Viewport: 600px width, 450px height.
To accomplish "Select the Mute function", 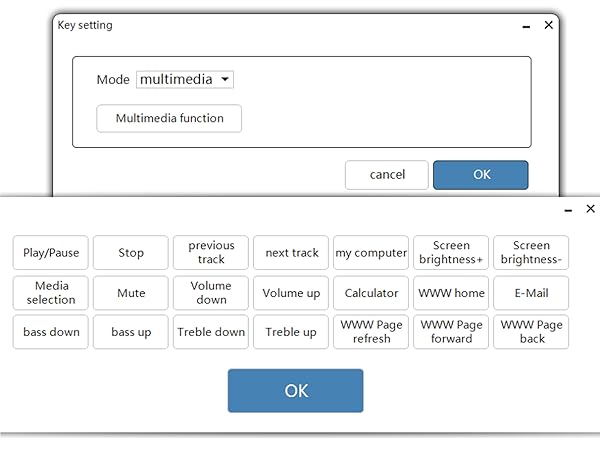I will [131, 293].
